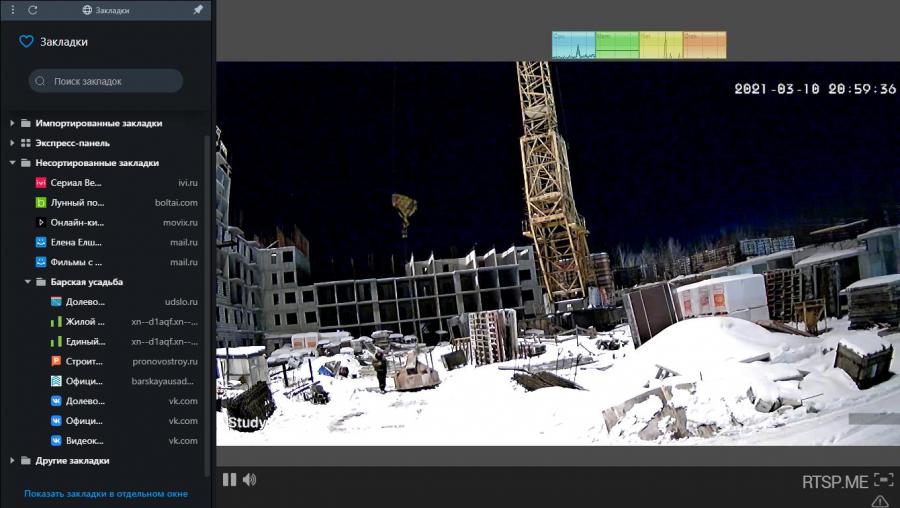
Task: Open the pronovostroy.ru bookmark Строит...
Action: click(84, 361)
